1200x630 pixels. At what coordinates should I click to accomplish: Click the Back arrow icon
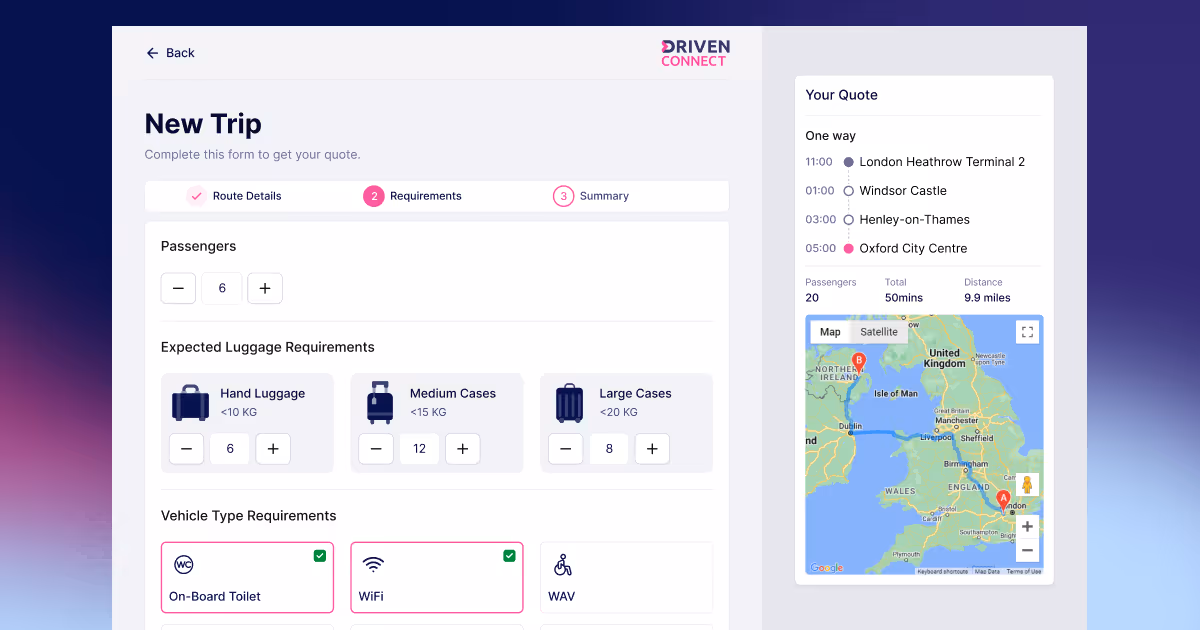tap(151, 52)
